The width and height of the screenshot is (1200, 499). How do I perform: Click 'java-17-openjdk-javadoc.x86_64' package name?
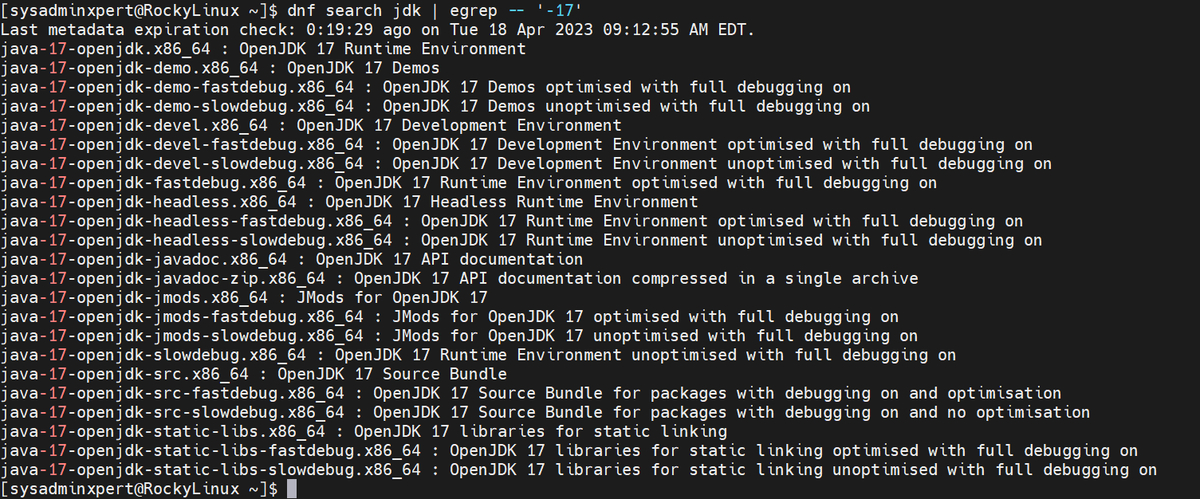click(x=144, y=259)
